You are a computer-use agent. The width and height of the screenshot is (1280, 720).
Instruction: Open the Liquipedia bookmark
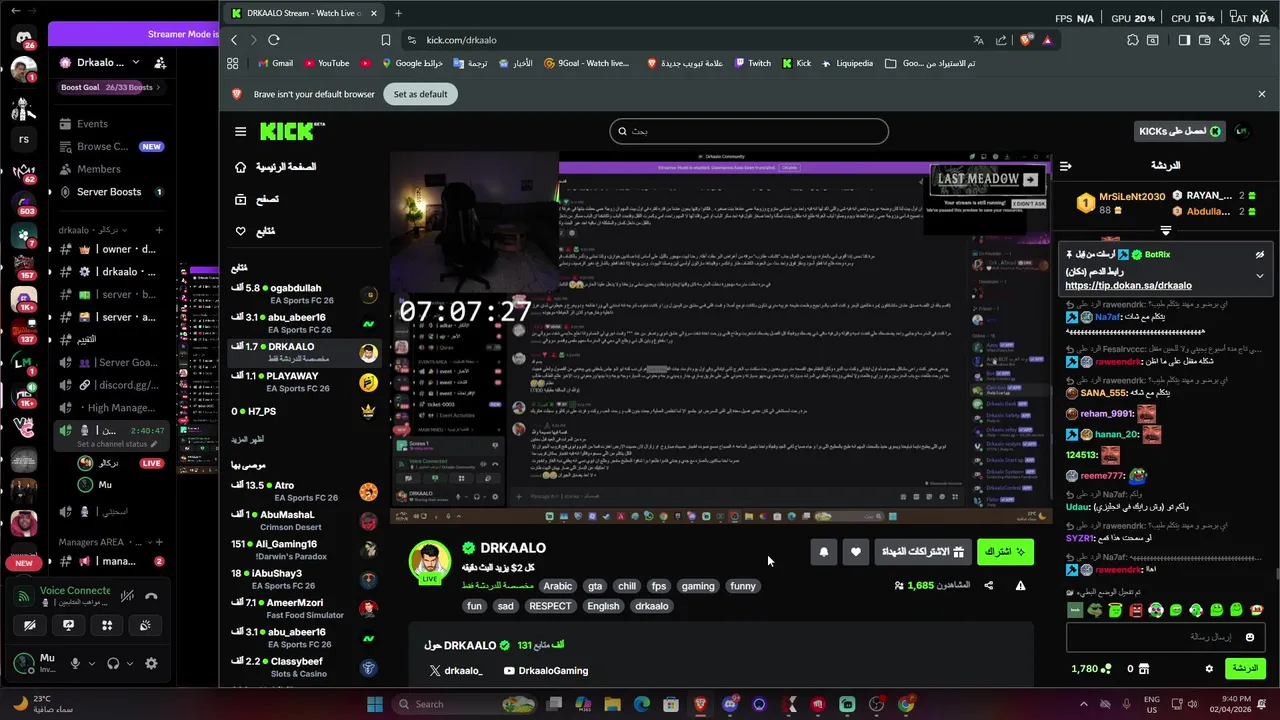(846, 63)
